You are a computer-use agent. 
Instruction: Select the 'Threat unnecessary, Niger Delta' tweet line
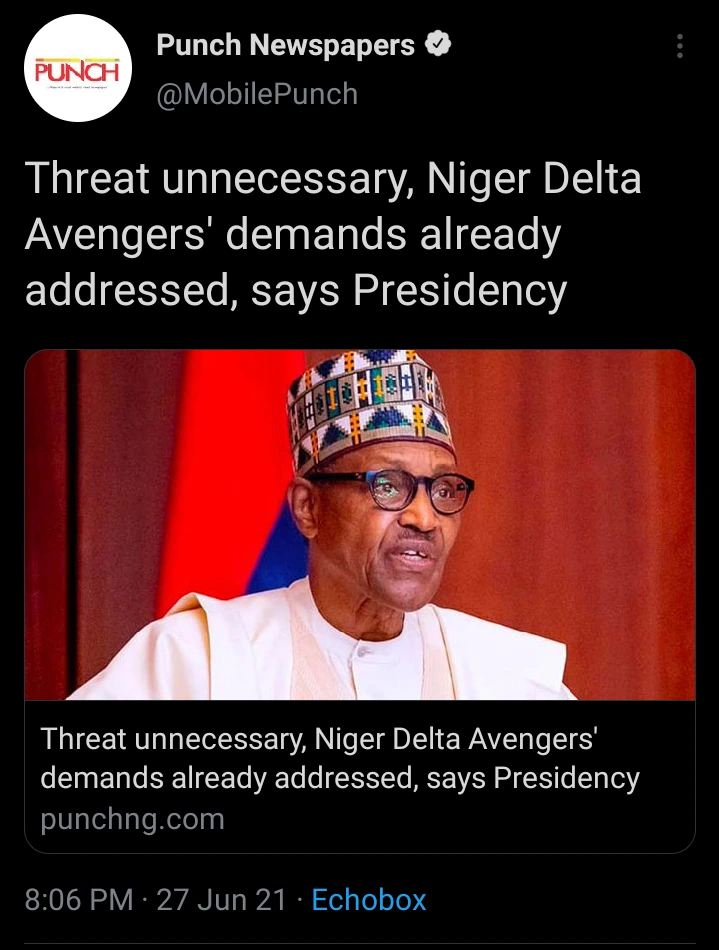click(333, 179)
